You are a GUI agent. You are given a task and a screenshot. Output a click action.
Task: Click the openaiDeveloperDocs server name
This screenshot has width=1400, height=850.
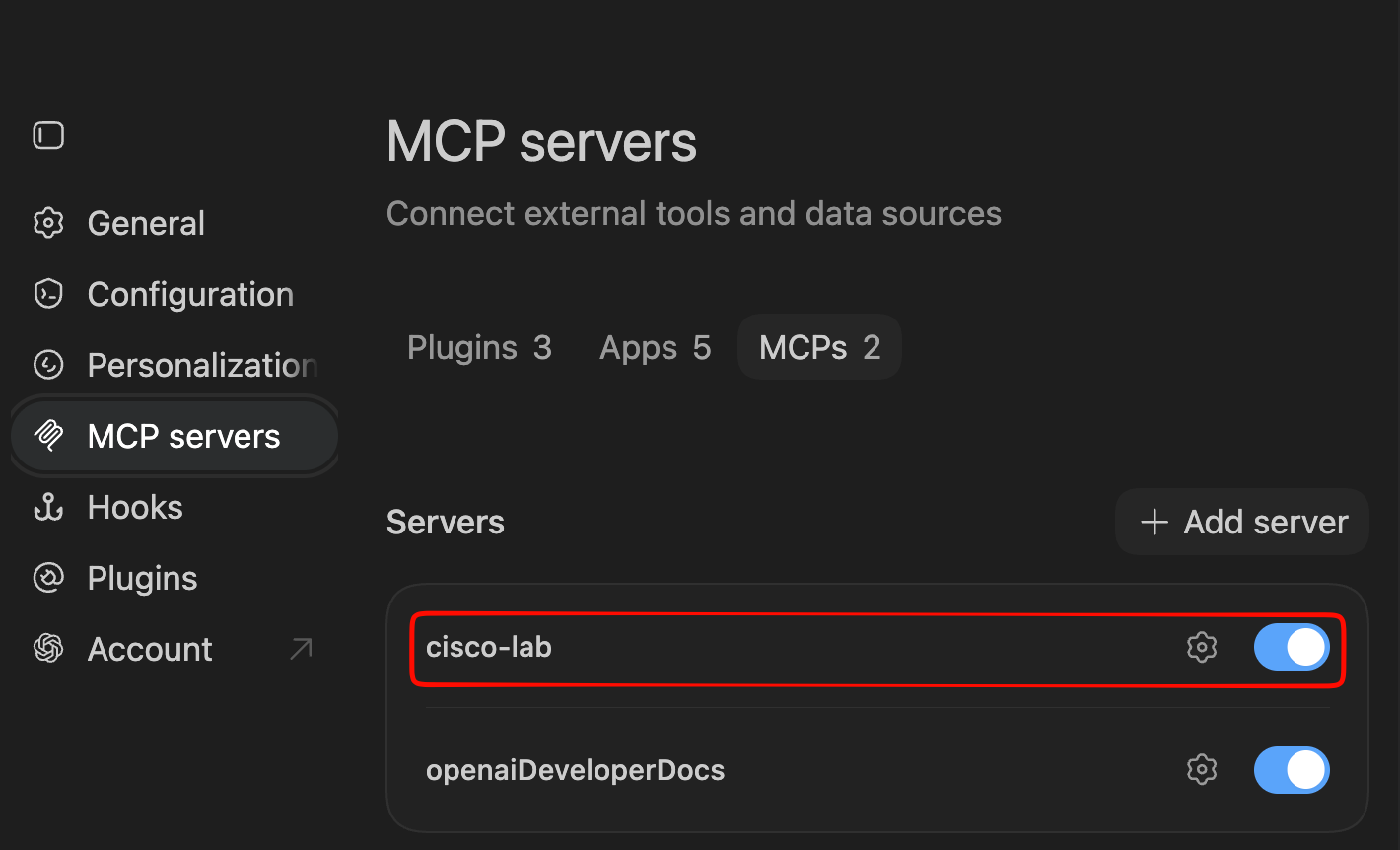(x=575, y=770)
